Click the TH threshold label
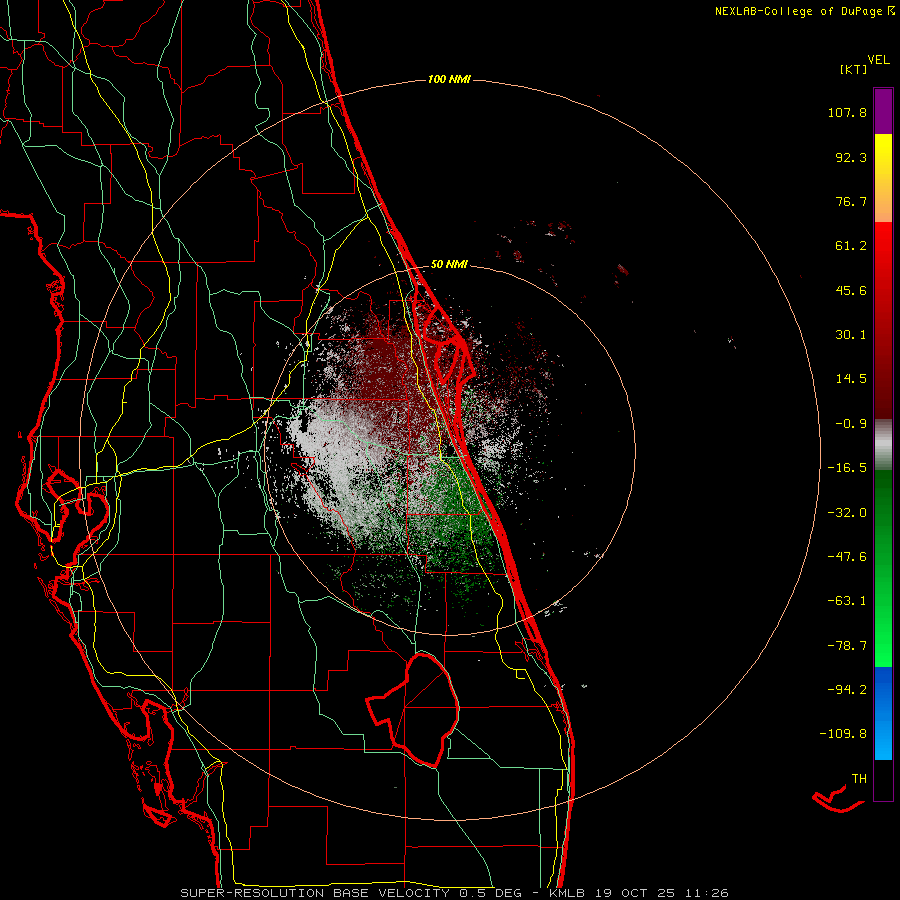Viewport: 900px width, 900px height. pos(859,779)
